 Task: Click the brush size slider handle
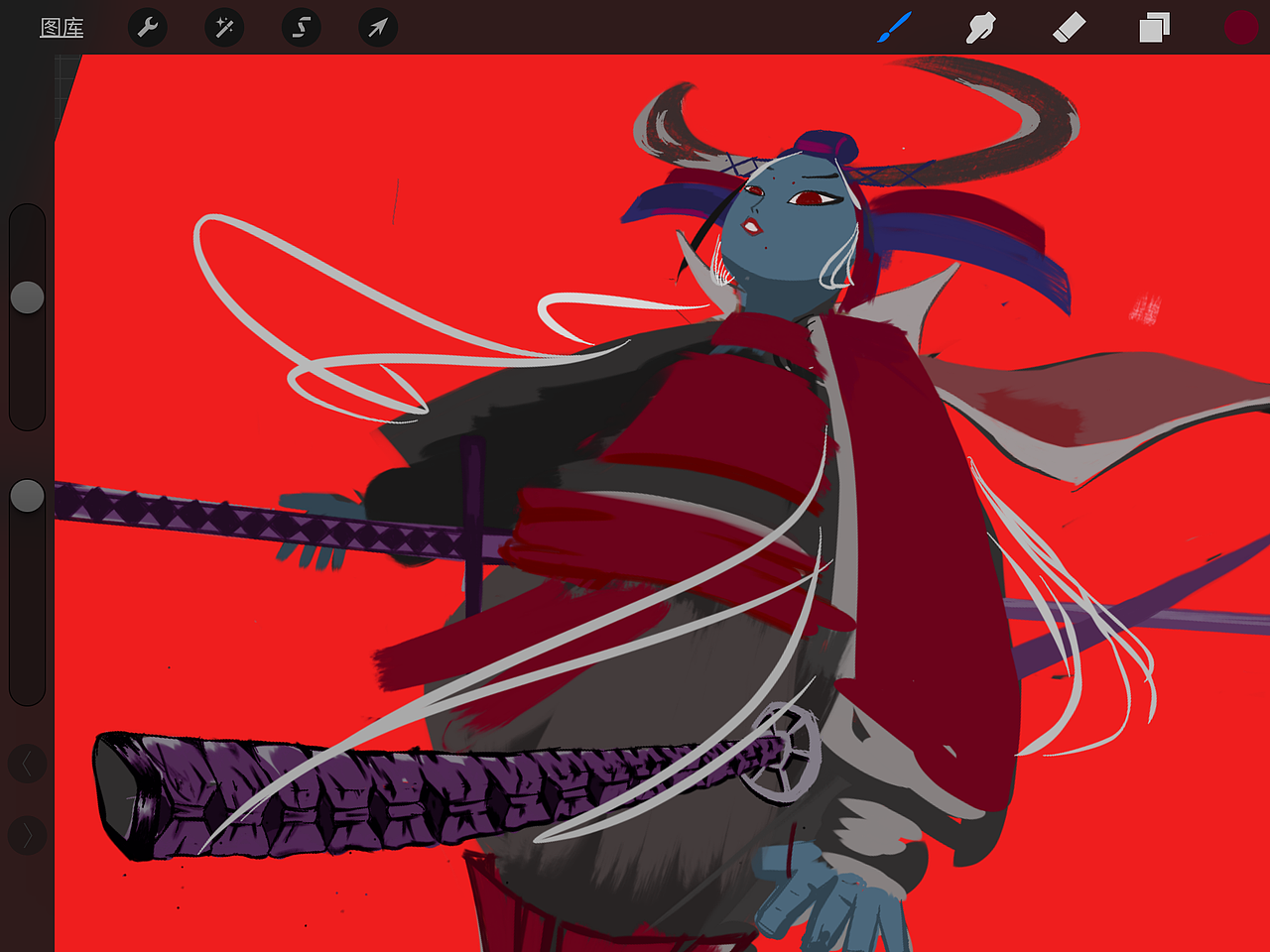[x=27, y=297]
